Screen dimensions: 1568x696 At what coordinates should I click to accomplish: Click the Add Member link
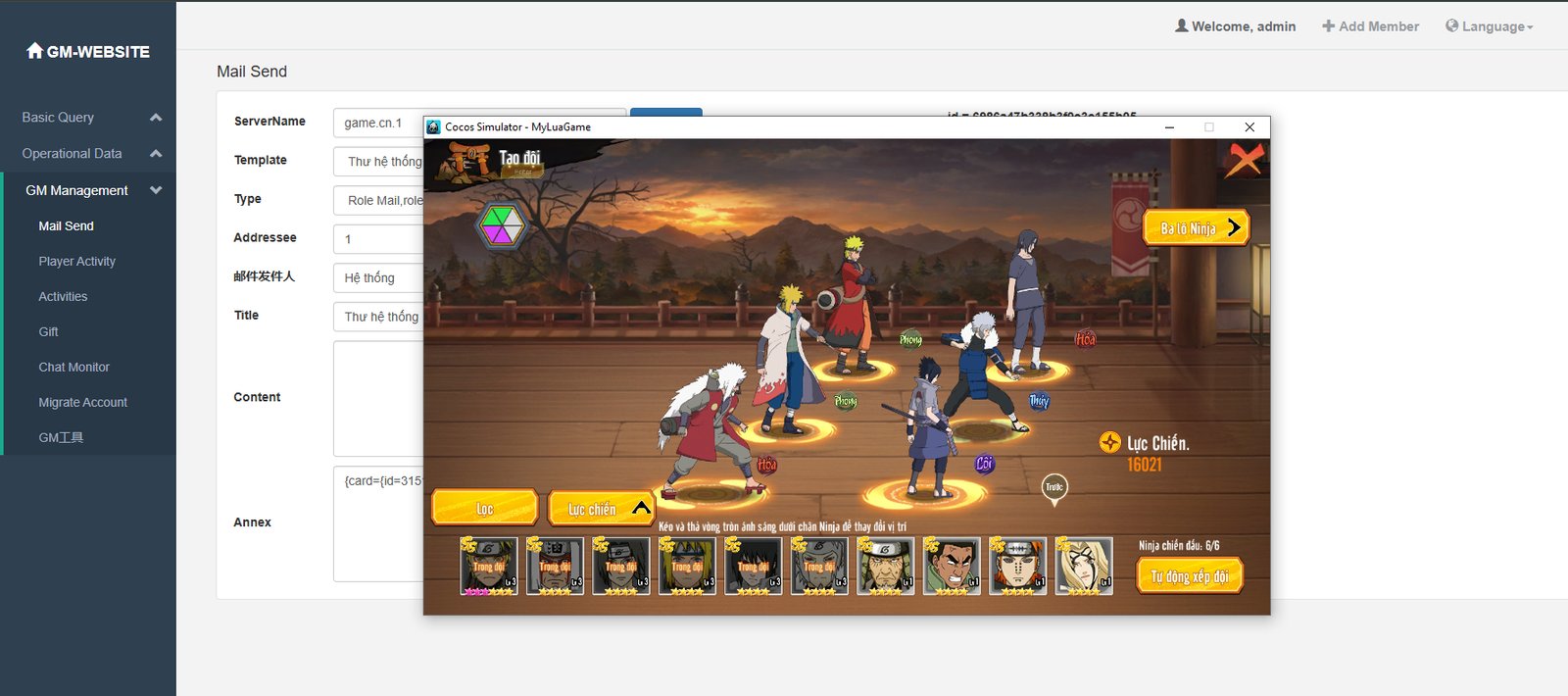coord(1370,26)
